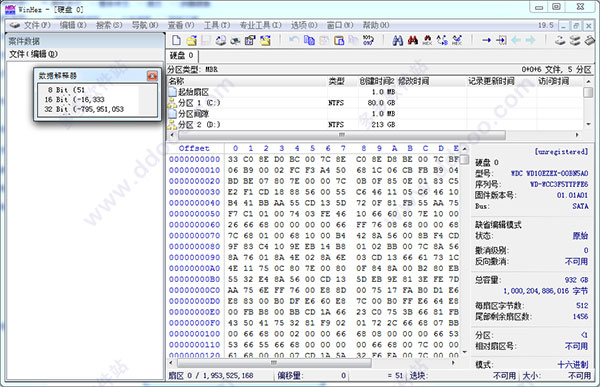600x387 pixels.
Task: Click the Offset column header
Action: click(x=194, y=149)
